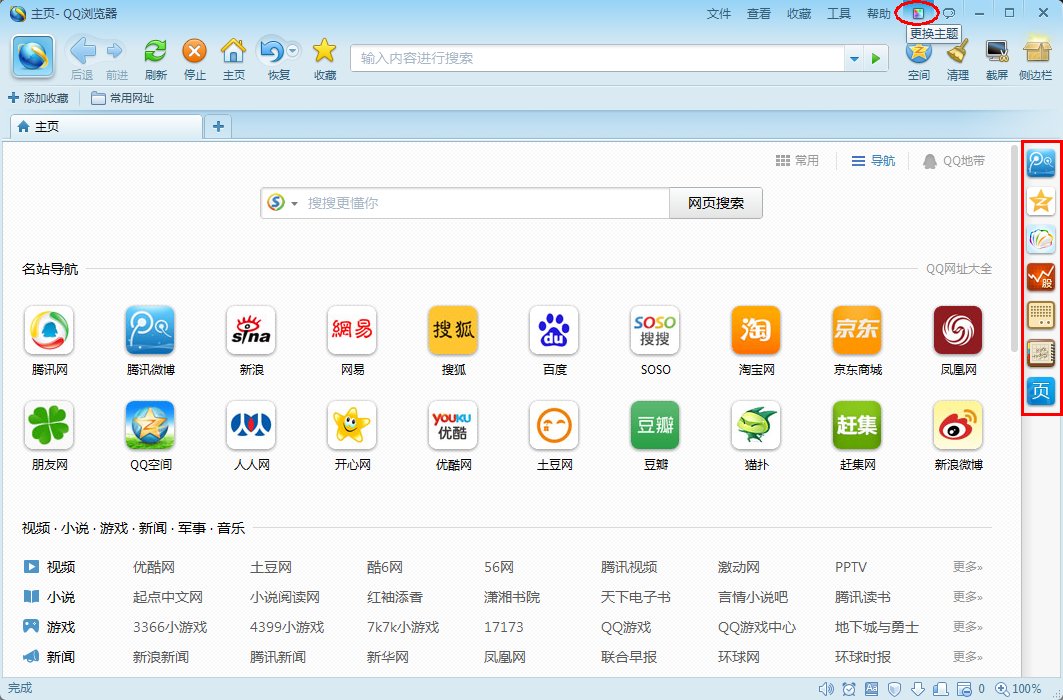The image size is (1063, 700).
Task: Open the 更换主题 theme switcher
Action: [x=919, y=13]
